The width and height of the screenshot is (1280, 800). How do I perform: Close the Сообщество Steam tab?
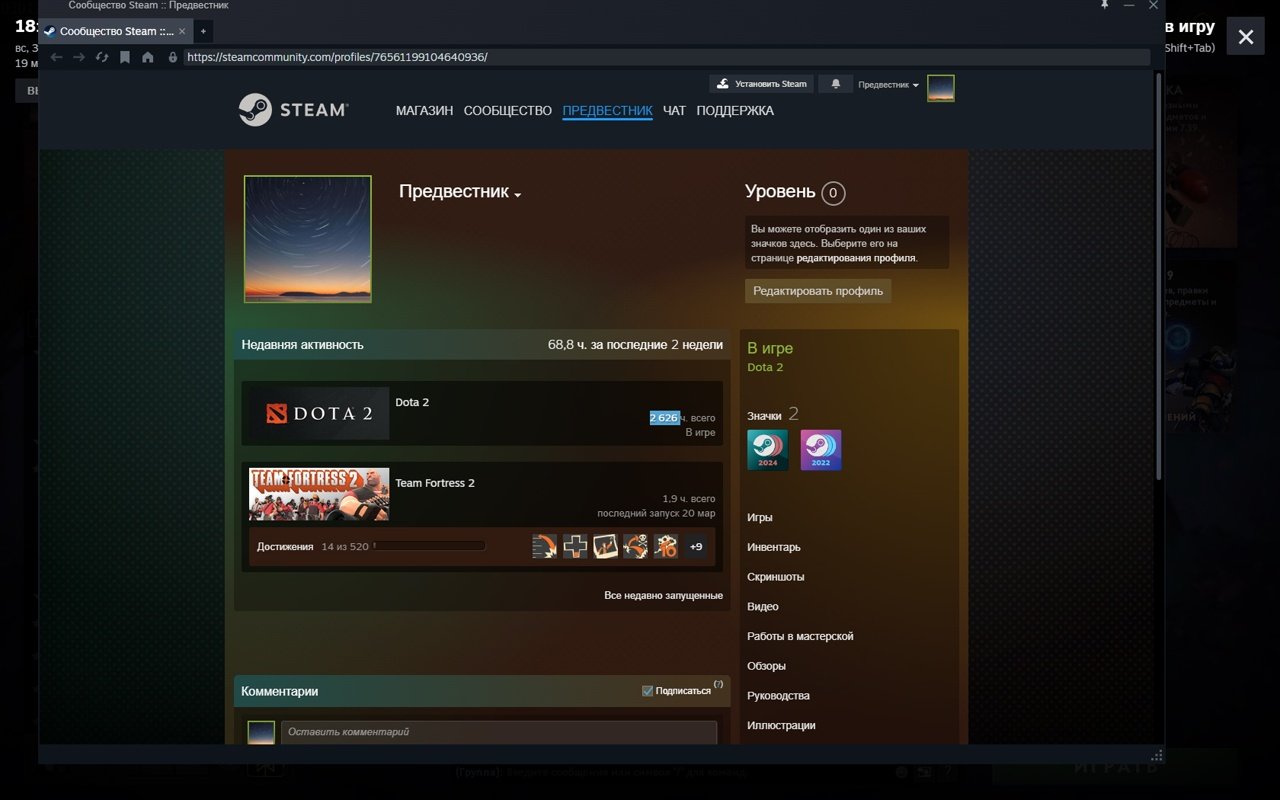tap(182, 31)
